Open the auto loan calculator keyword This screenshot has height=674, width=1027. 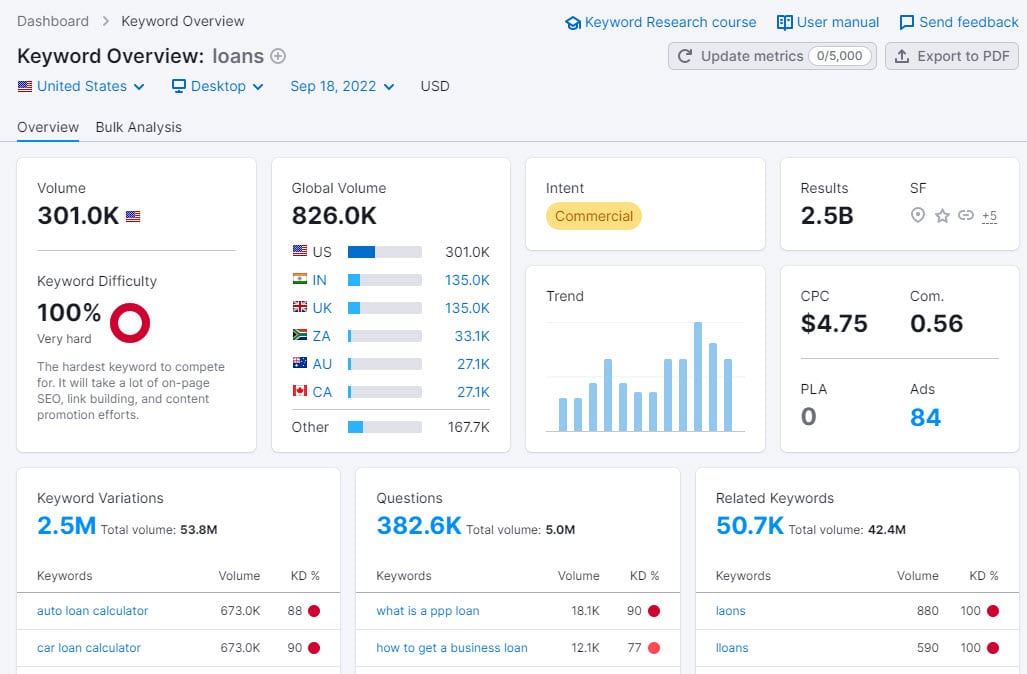[x=92, y=611]
